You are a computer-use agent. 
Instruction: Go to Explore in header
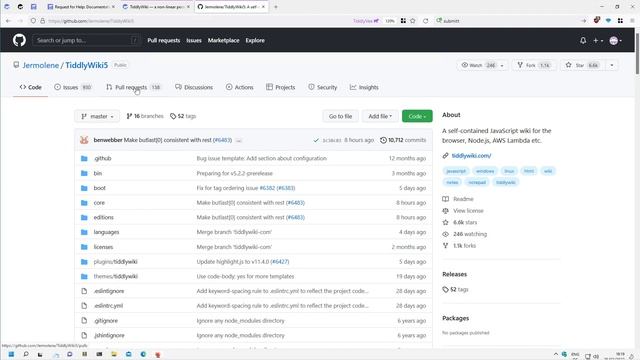click(x=255, y=40)
